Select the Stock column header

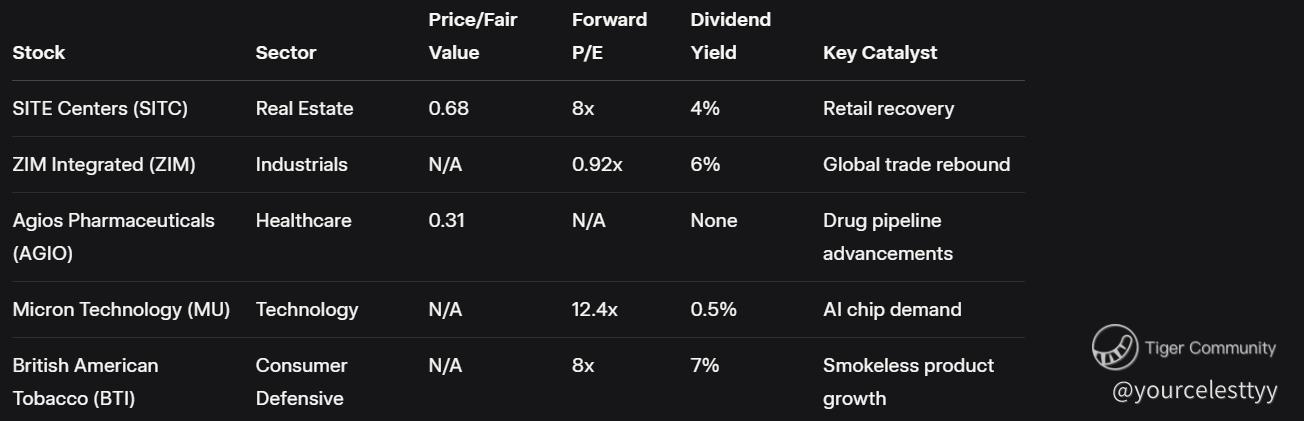[x=39, y=53]
